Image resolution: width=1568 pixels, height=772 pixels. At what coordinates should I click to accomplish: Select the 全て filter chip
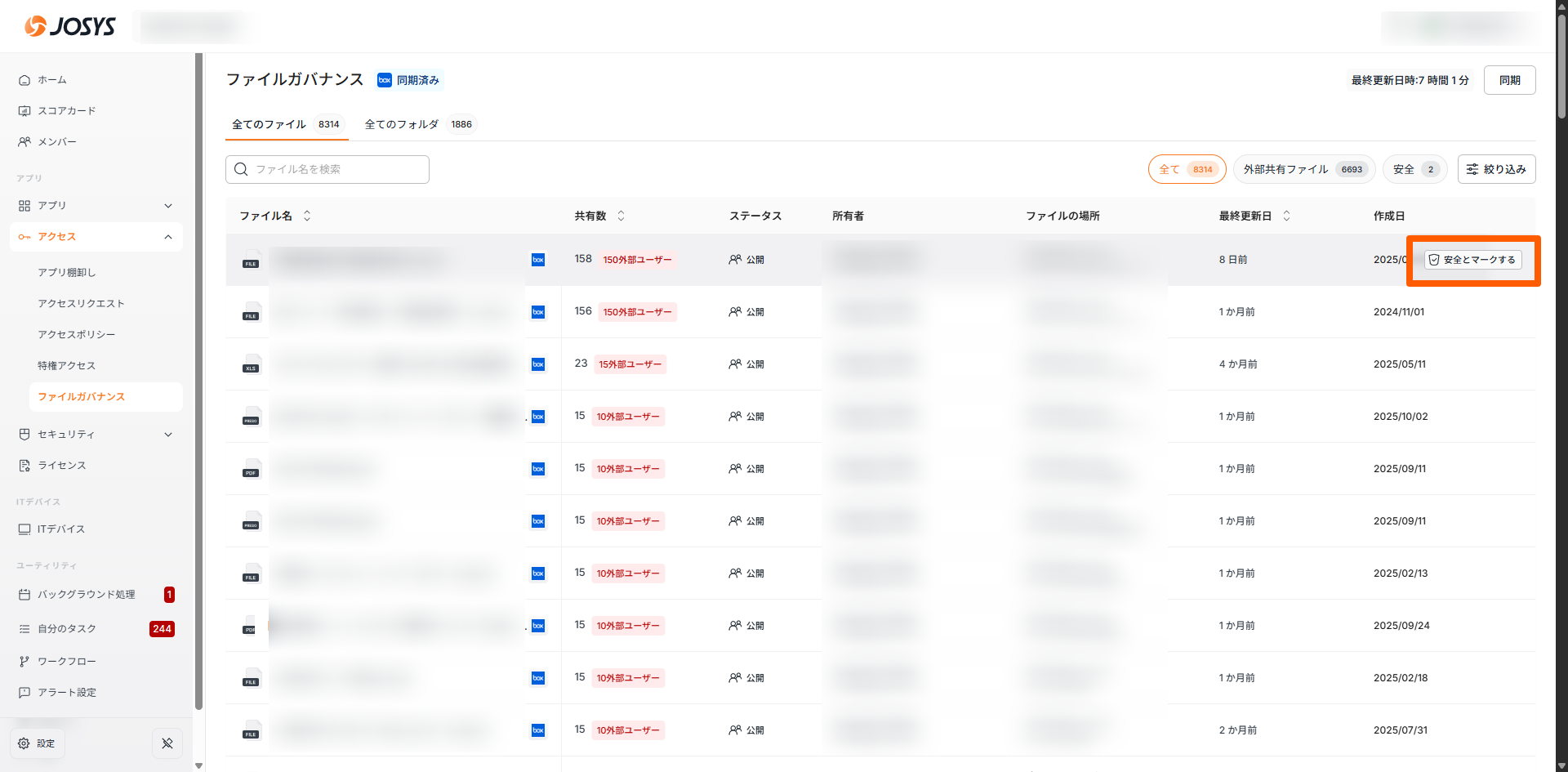[x=1186, y=169]
